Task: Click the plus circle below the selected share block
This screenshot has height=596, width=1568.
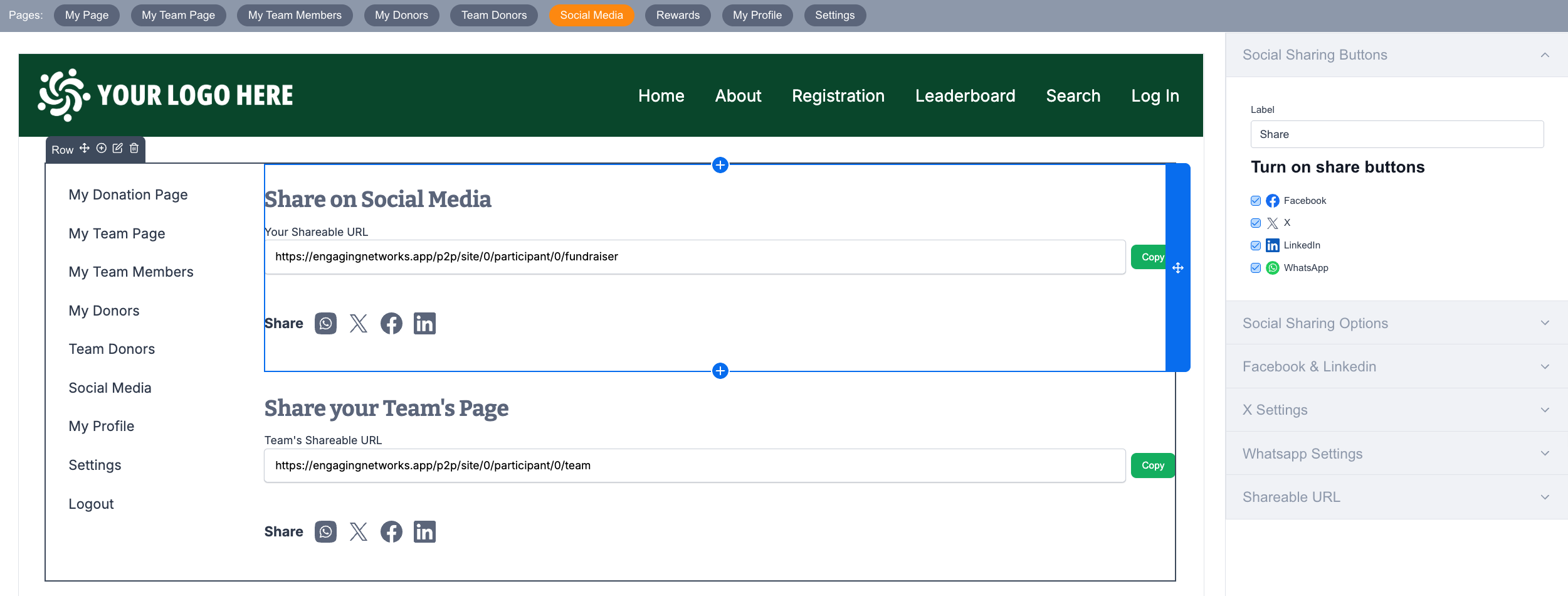Action: tap(720, 371)
